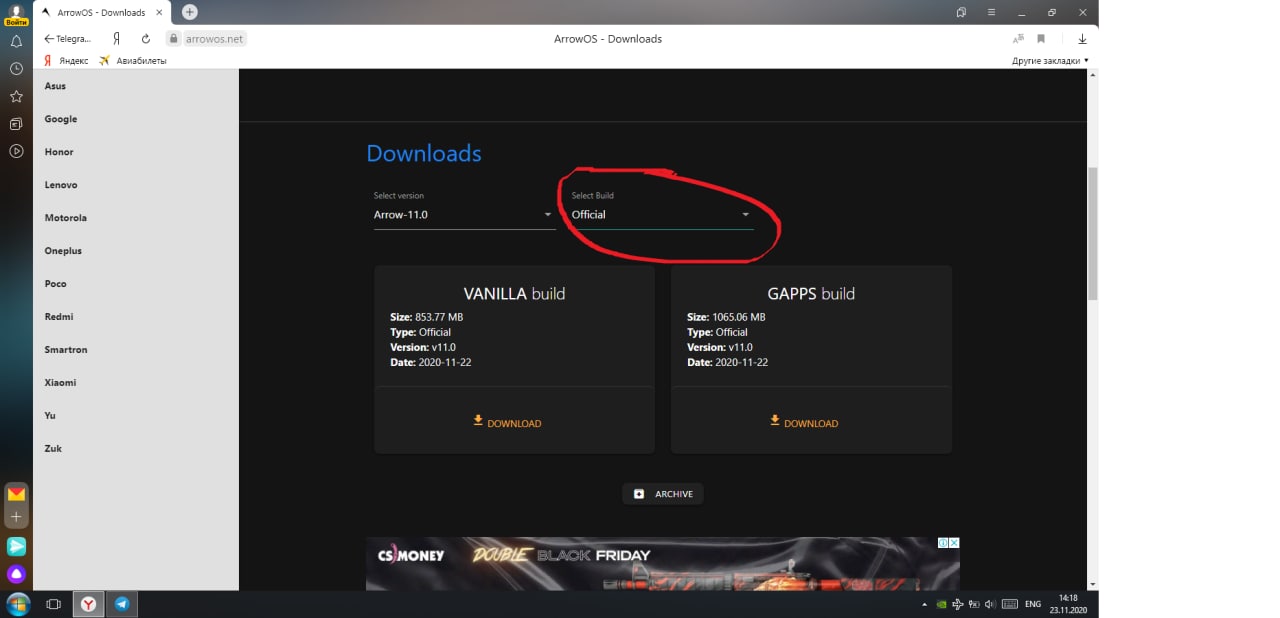
Task: Open the ARCHIVE button
Action: pos(663,494)
